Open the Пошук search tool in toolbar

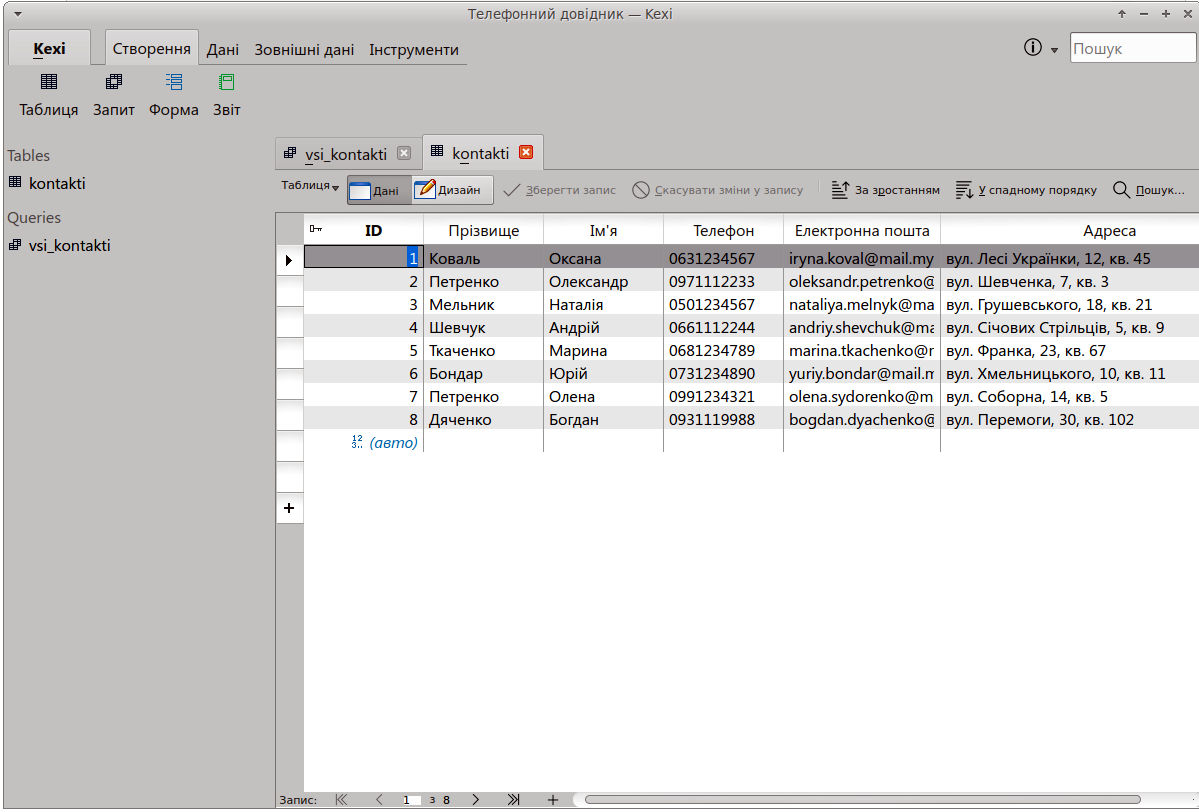pyautogui.click(x=1148, y=190)
